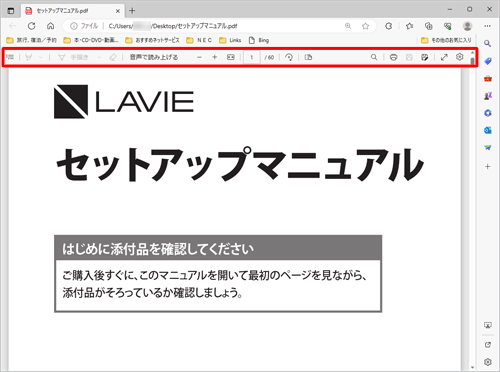Click the Save As PDF icon
Viewport: 500px width, 372px height.
424,57
